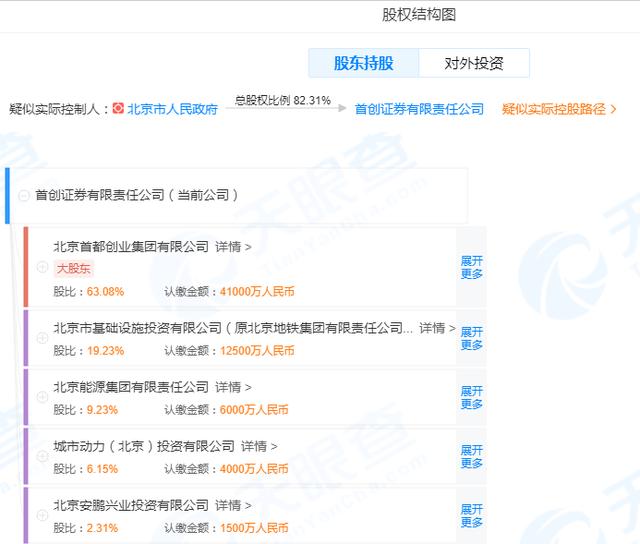Click 展开更多 for 北京能源集团有限责任公司
Image resolution: width=640 pixels, height=544 pixels.
tap(471, 397)
